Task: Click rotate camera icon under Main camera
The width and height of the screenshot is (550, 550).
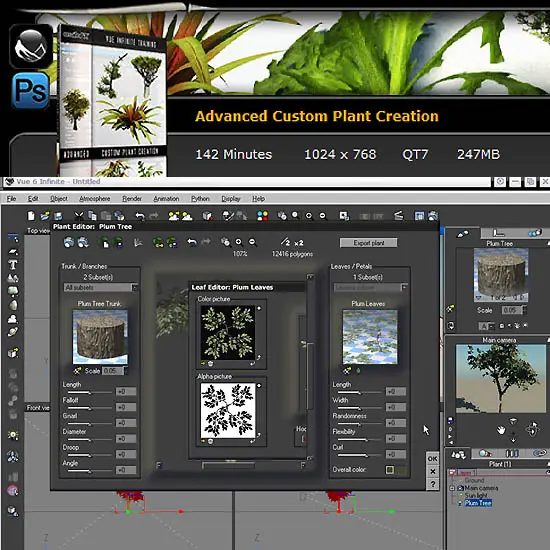Action: (532, 429)
